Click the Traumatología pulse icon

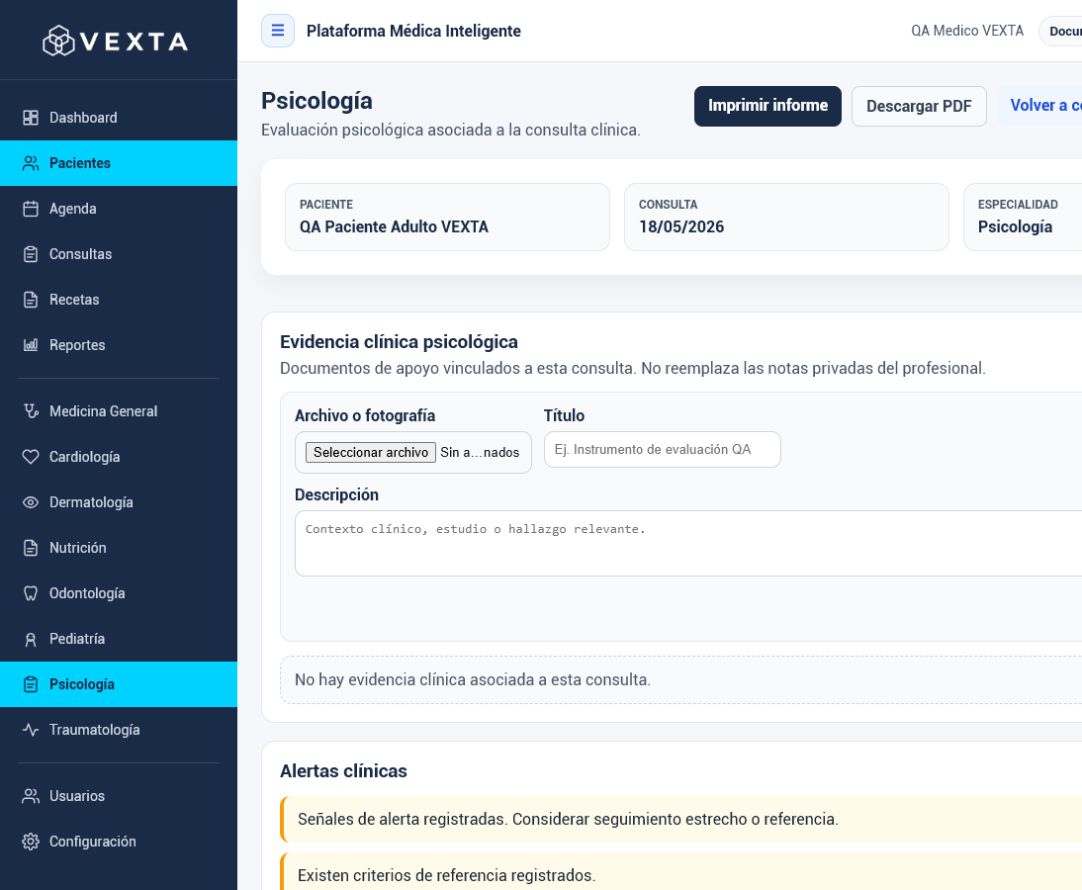tap(30, 730)
